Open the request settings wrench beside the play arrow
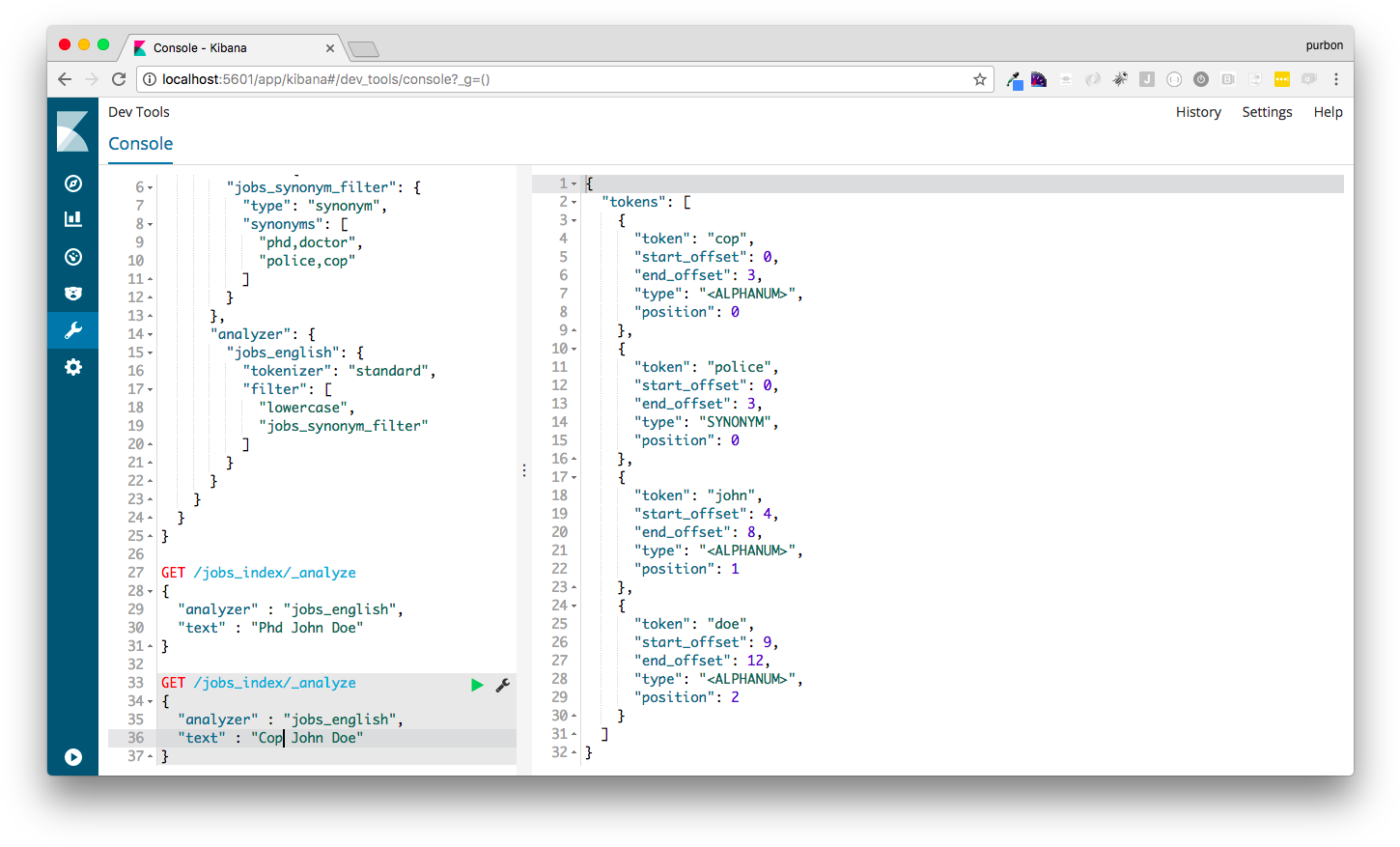This screenshot has width=1400, height=847. pyautogui.click(x=502, y=685)
